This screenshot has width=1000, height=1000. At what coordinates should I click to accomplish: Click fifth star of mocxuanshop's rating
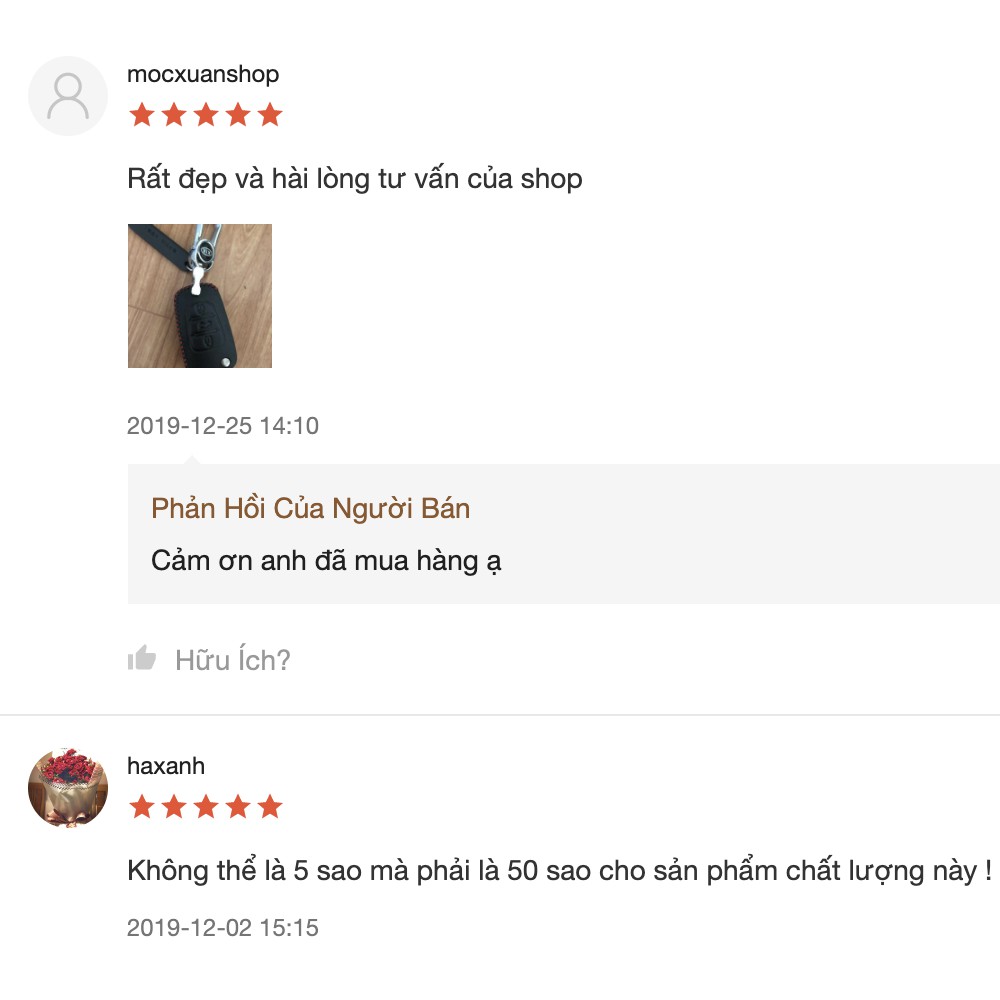pyautogui.click(x=270, y=115)
